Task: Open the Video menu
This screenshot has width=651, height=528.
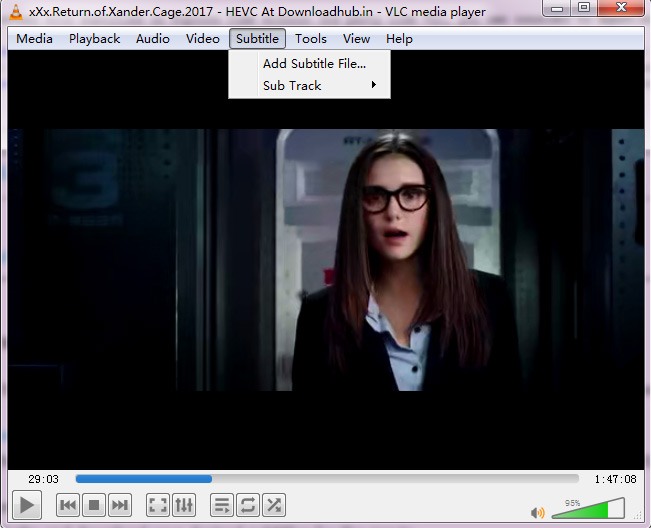Action: click(x=203, y=39)
